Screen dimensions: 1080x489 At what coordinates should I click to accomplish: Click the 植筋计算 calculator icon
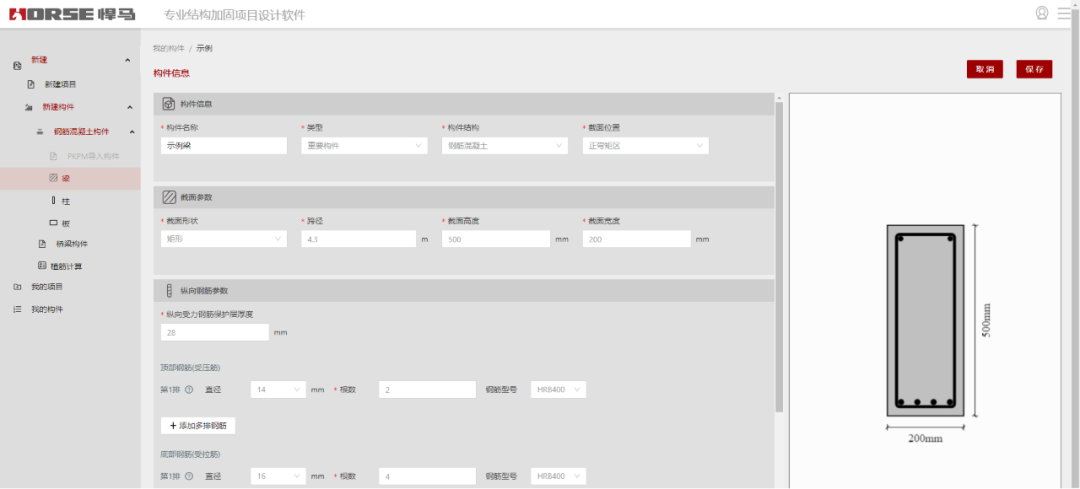(x=42, y=266)
